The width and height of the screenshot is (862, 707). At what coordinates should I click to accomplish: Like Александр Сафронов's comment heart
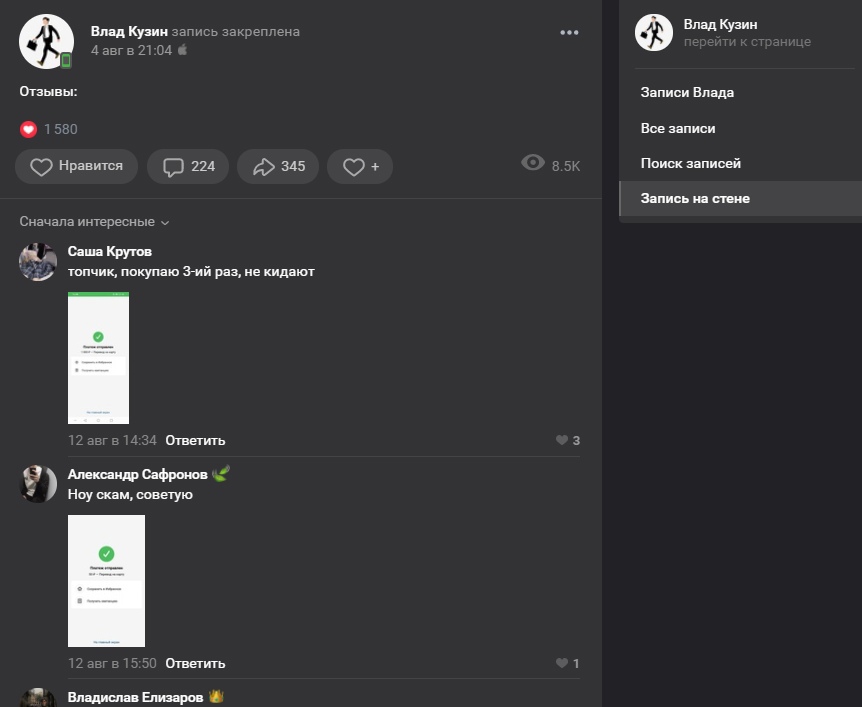(x=562, y=663)
